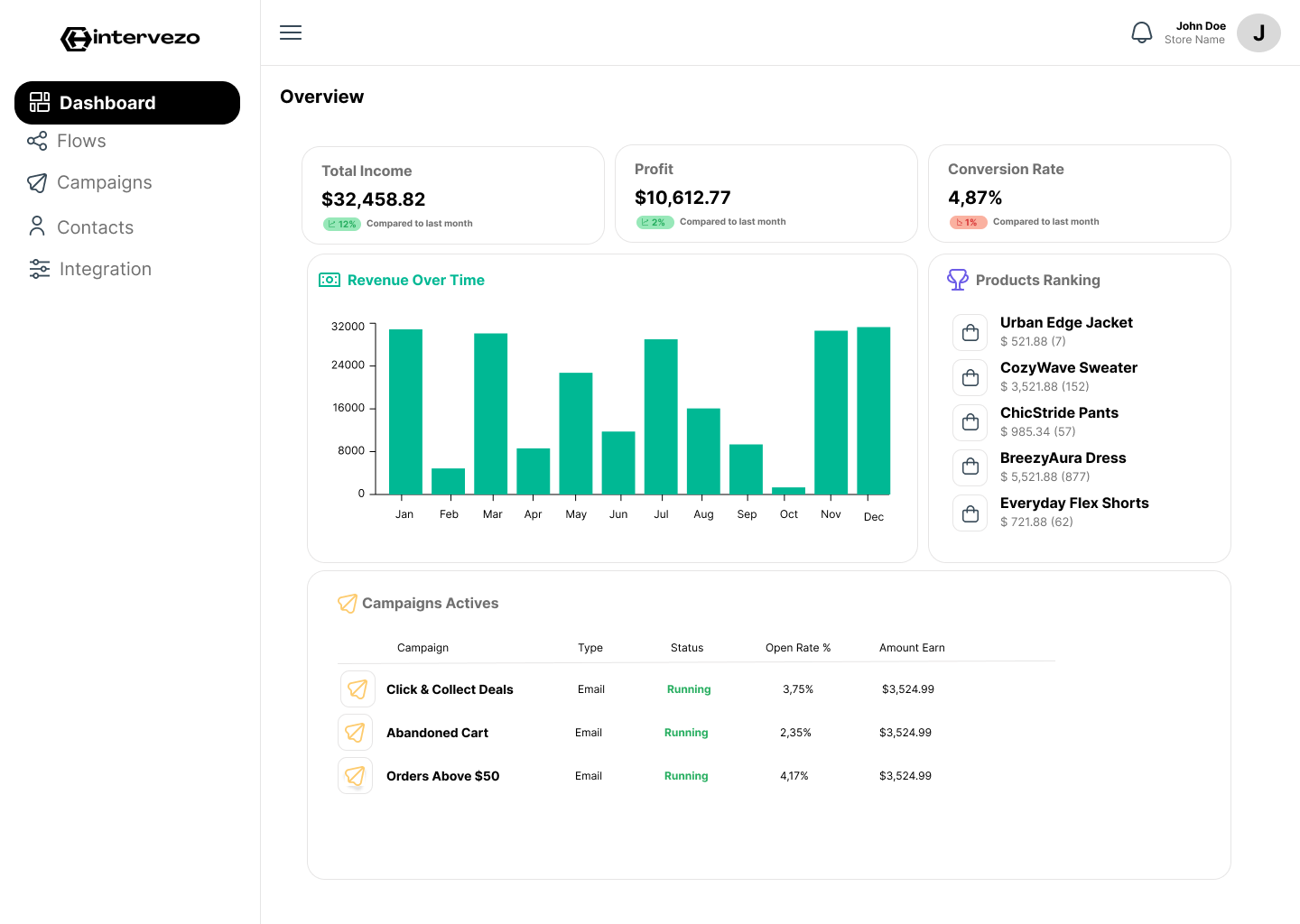
Task: Go to Flows section
Action: [81, 141]
